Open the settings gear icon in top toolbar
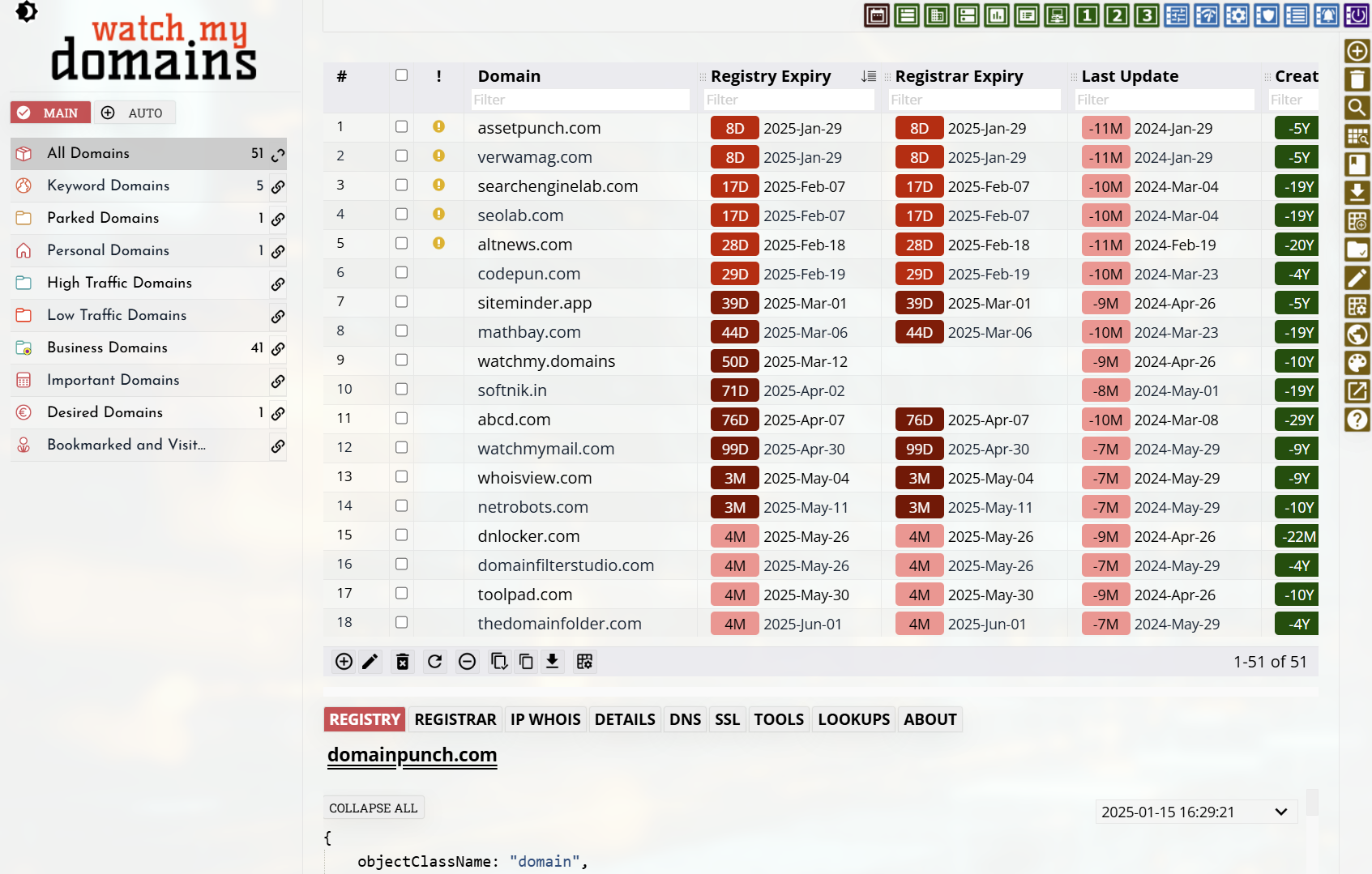Viewport: 1372px width, 874px height. (x=1237, y=15)
